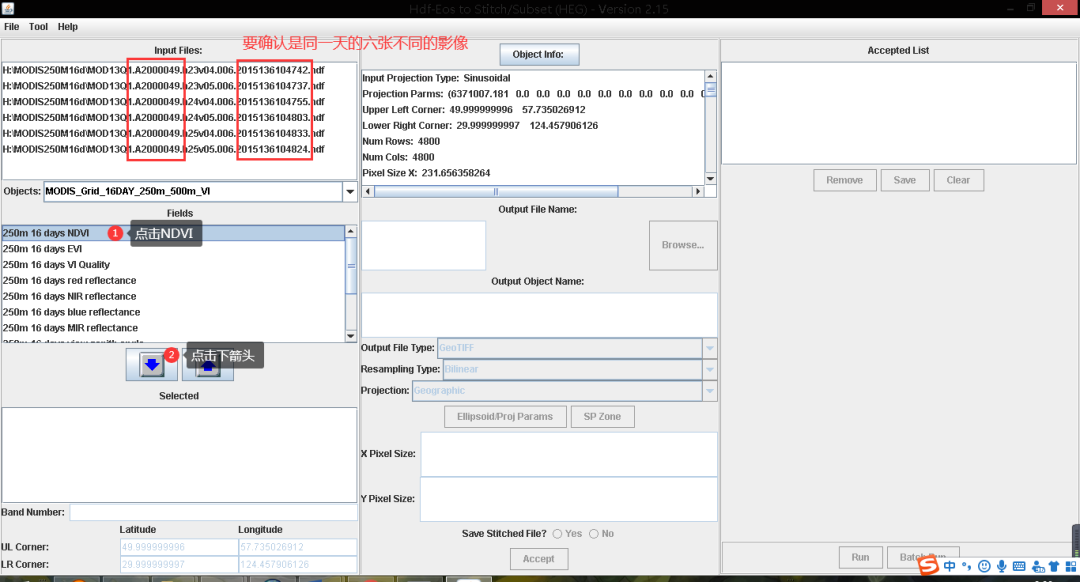
Task: Click the blue down-arrow field select button
Action: (x=152, y=364)
